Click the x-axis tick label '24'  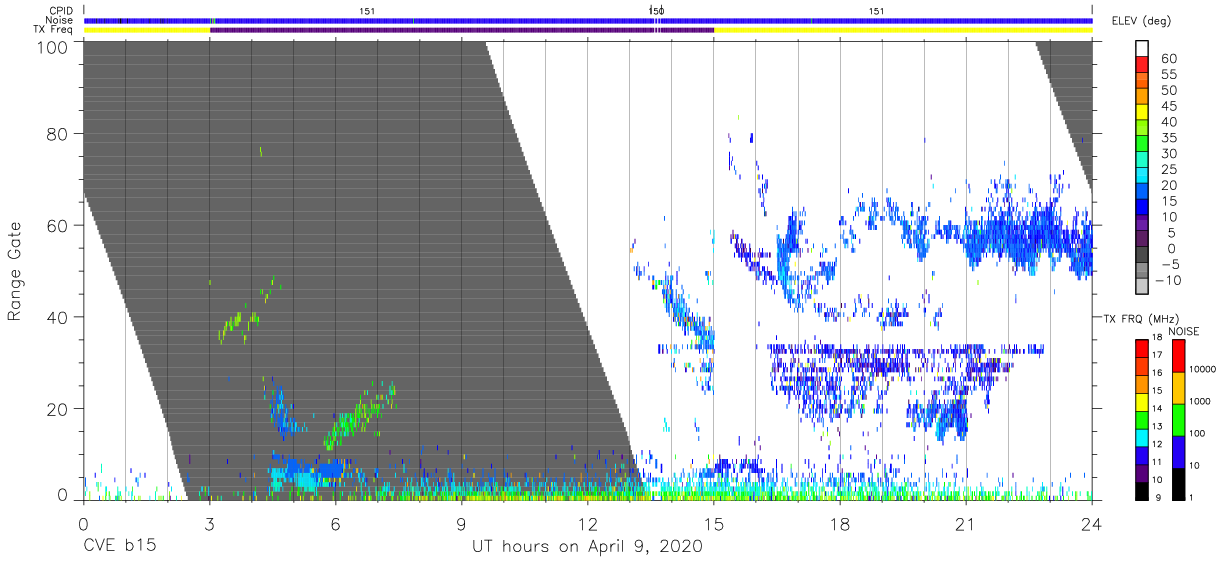1092,524
